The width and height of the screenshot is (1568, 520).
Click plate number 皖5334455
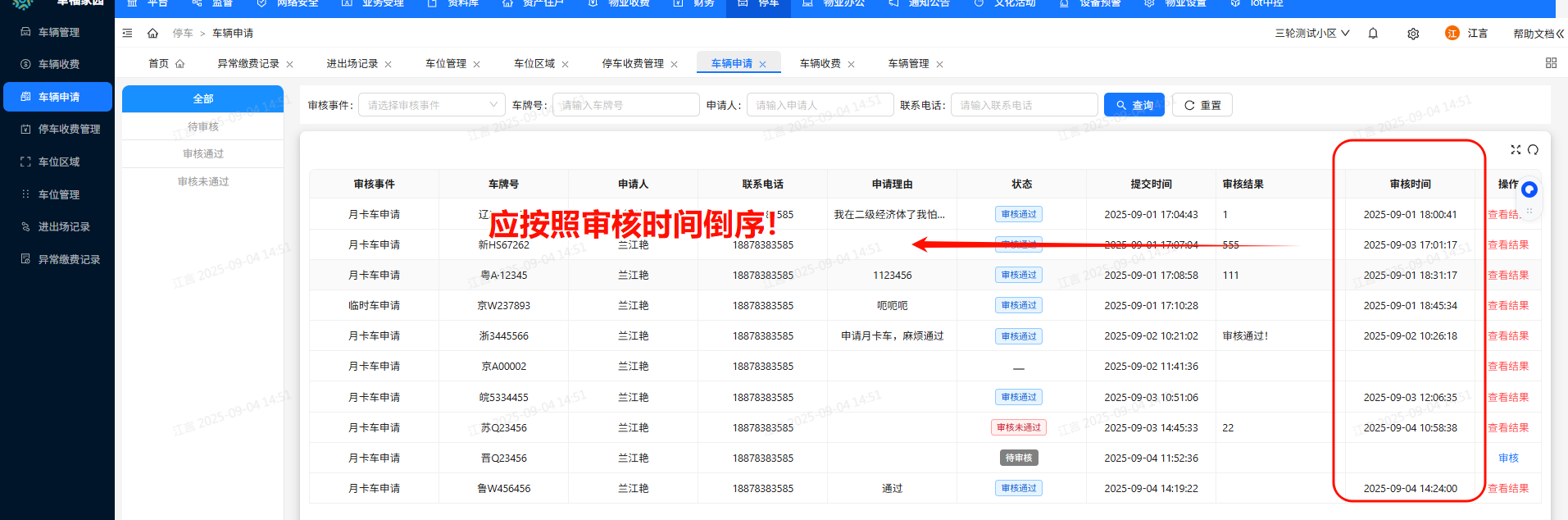point(503,397)
